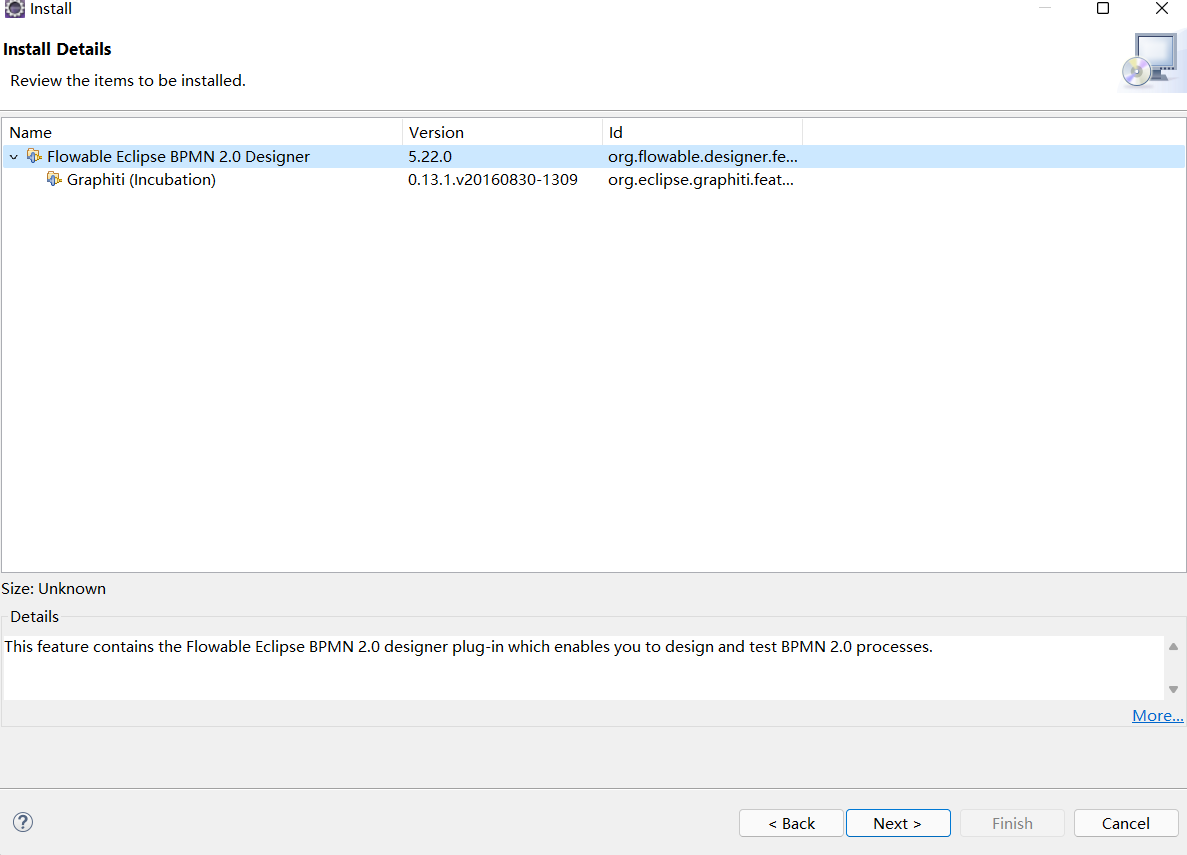Screen dimensions: 1187x855
Task: Click the Details scrollbar track
Action: click(x=1172, y=667)
